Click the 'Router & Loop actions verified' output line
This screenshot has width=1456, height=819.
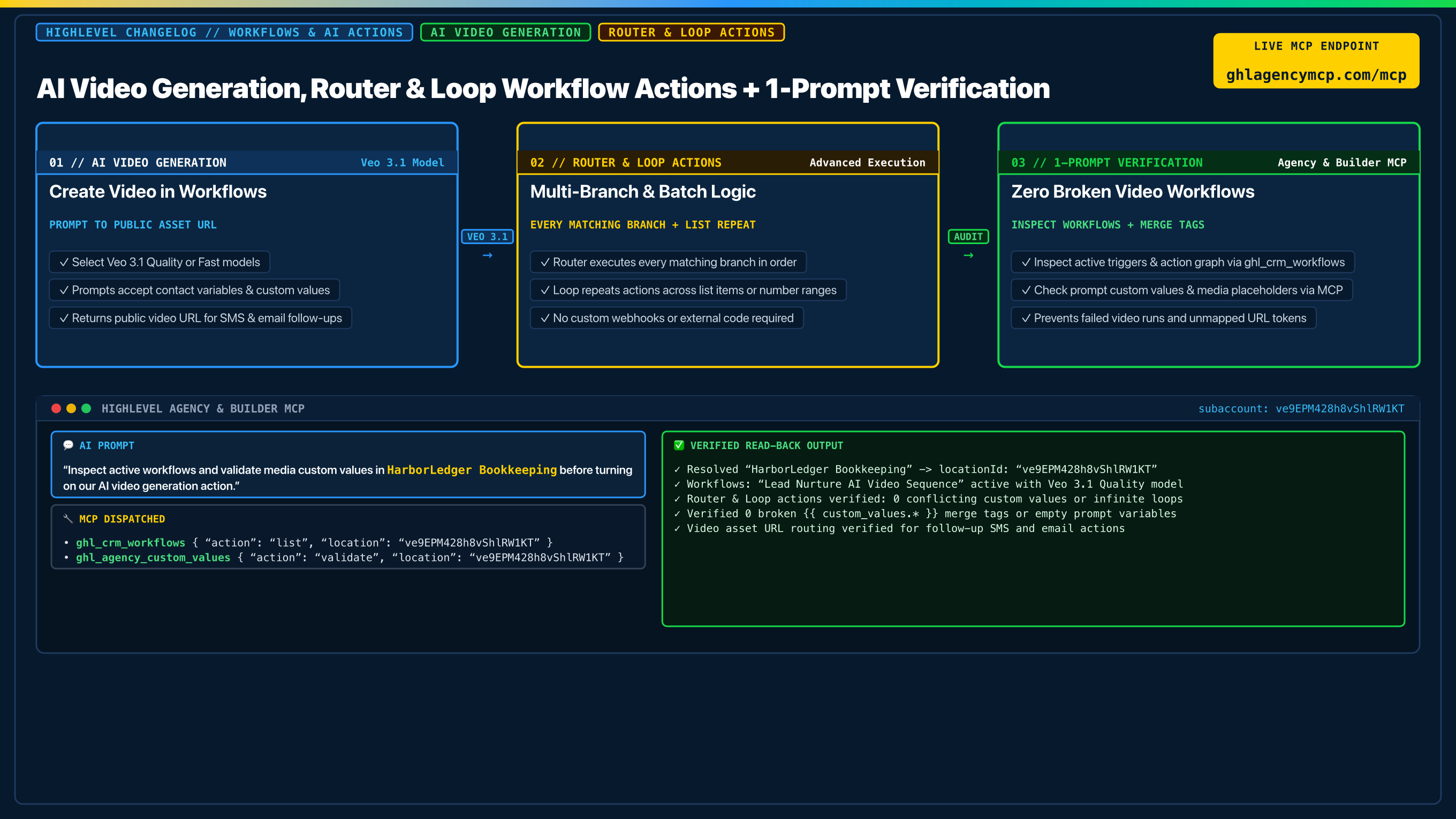[929, 498]
